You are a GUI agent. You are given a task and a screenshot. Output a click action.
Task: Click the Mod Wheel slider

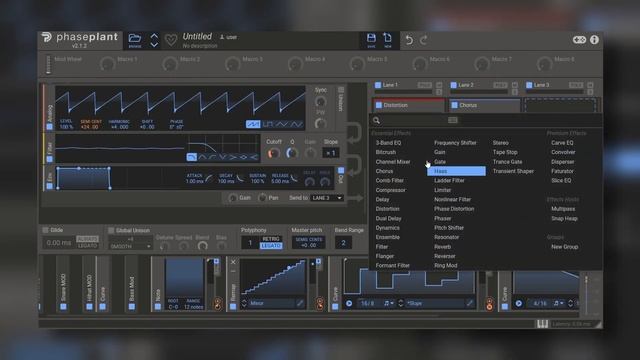click(49, 64)
